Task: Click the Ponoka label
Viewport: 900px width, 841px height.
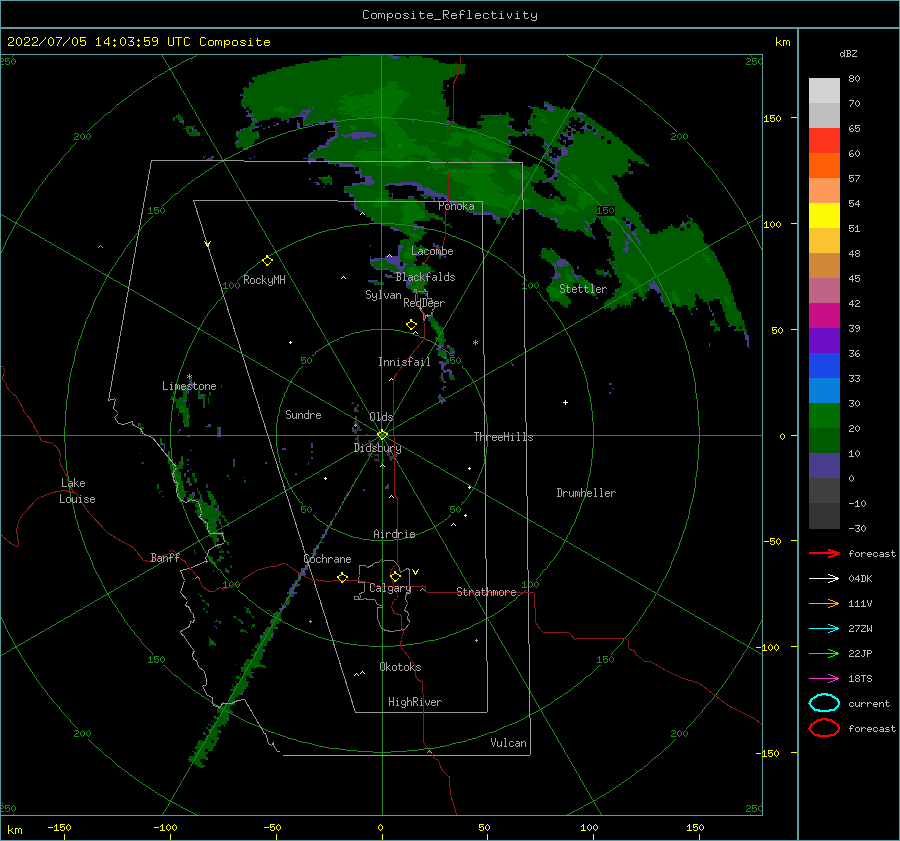Action: (456, 206)
